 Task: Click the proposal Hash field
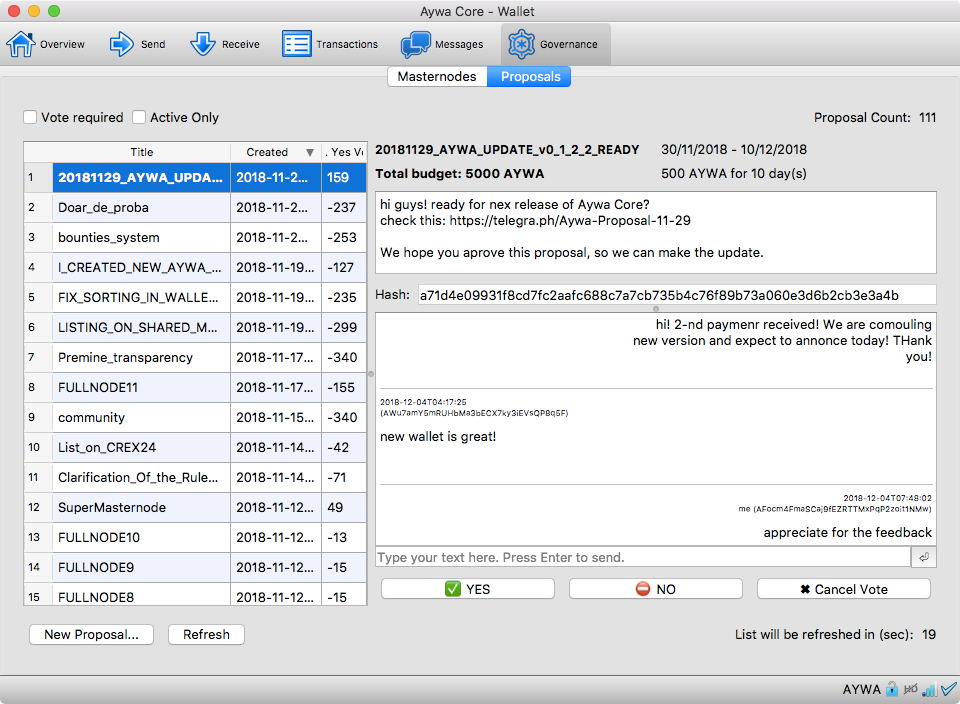click(x=677, y=295)
